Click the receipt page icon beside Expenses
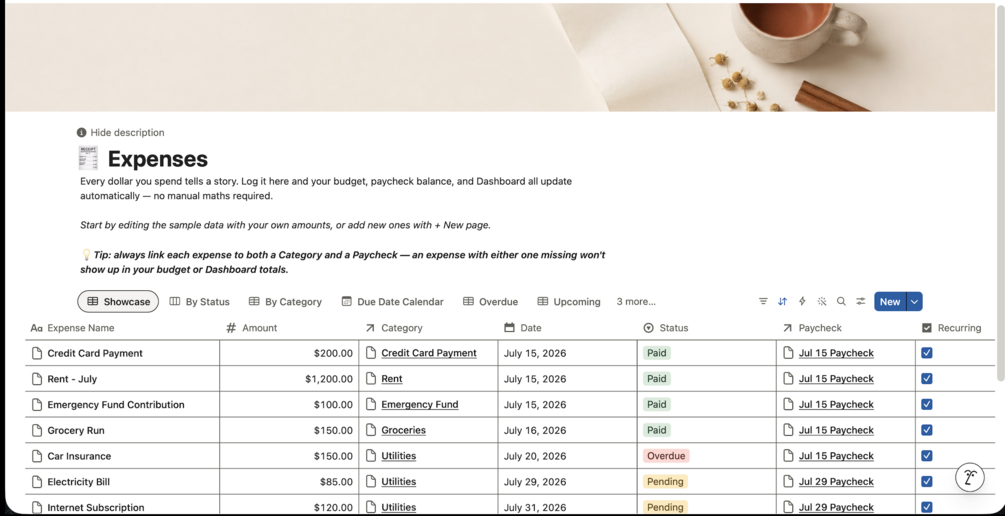 (x=88, y=158)
